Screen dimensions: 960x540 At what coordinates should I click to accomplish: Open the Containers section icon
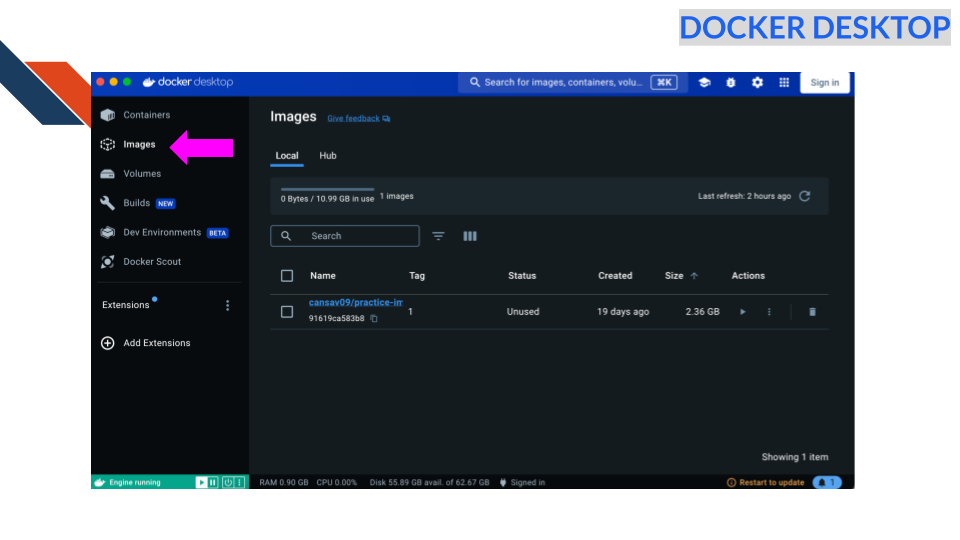click(108, 115)
